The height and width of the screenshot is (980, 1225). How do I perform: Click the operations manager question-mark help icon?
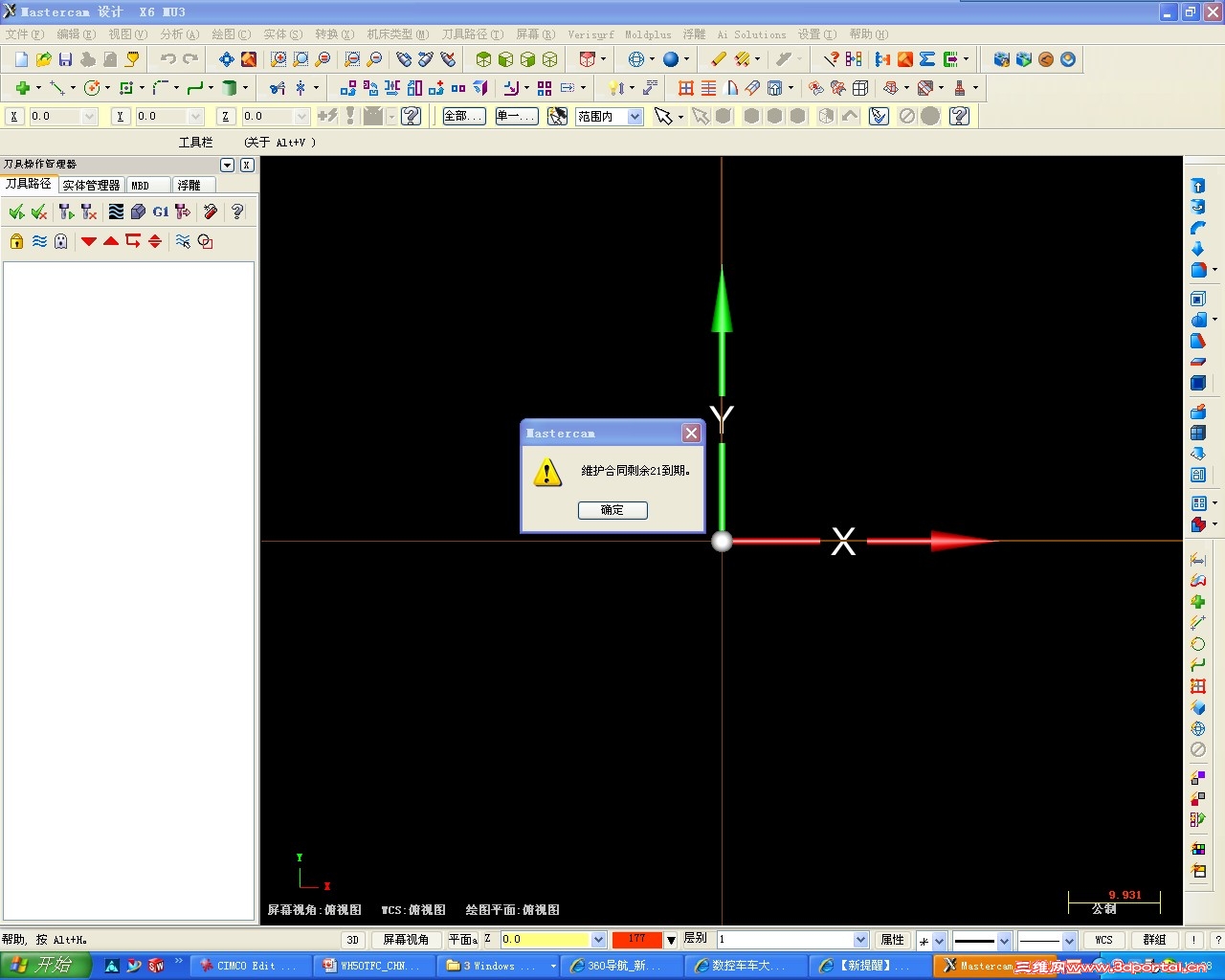(237, 212)
